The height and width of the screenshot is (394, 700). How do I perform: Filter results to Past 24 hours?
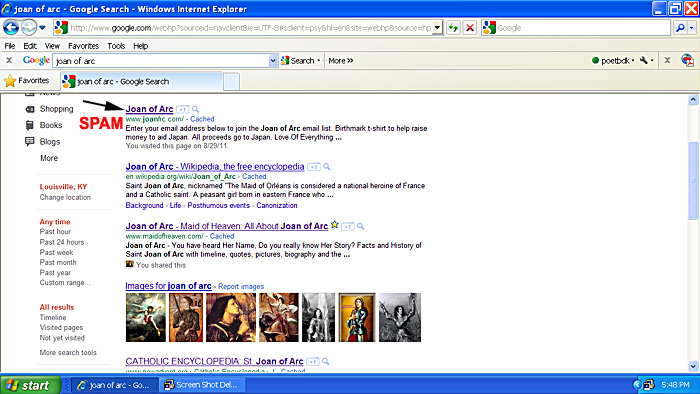pos(62,242)
